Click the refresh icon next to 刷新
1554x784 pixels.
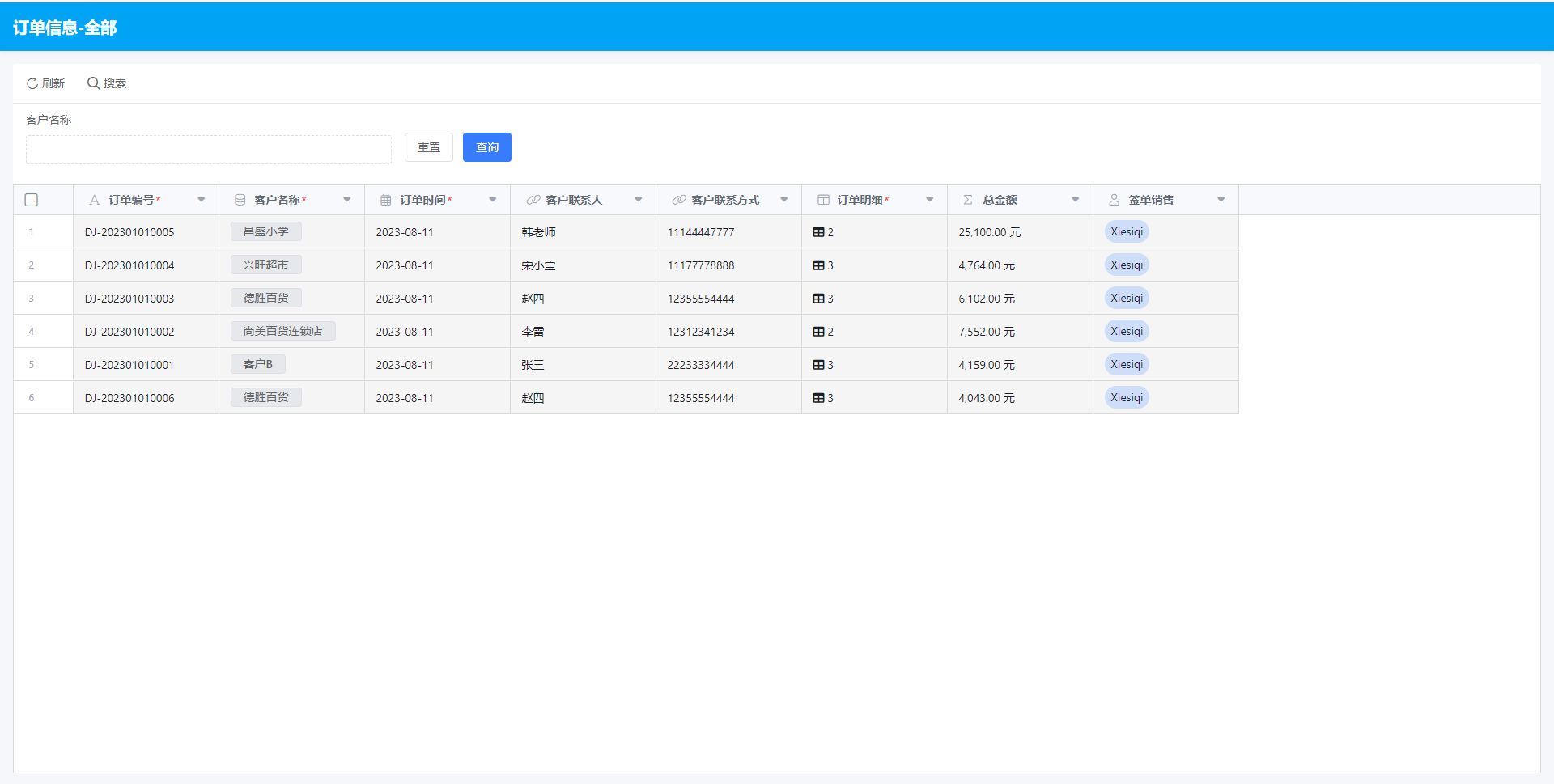[32, 83]
